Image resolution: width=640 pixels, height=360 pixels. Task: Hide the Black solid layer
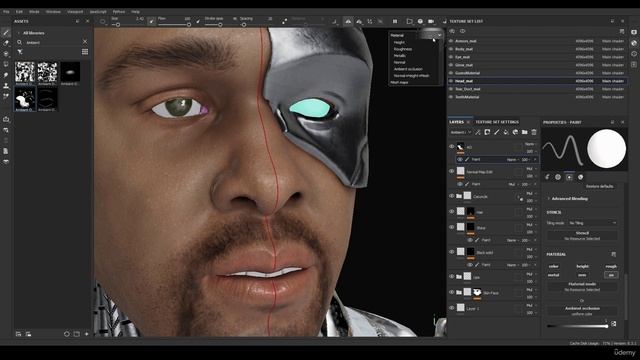[x=451, y=252]
